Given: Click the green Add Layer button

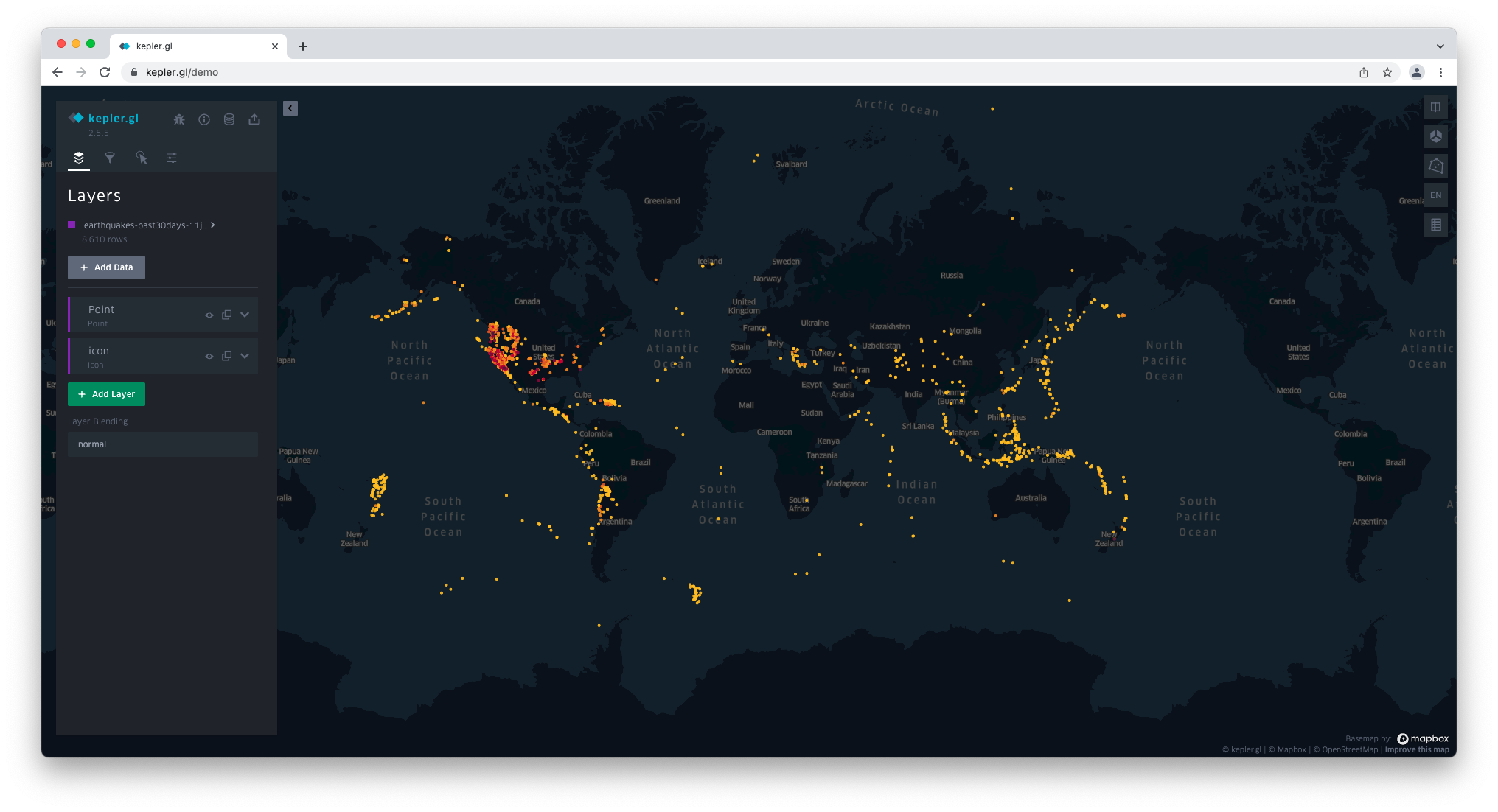Looking at the screenshot, I should [106, 394].
